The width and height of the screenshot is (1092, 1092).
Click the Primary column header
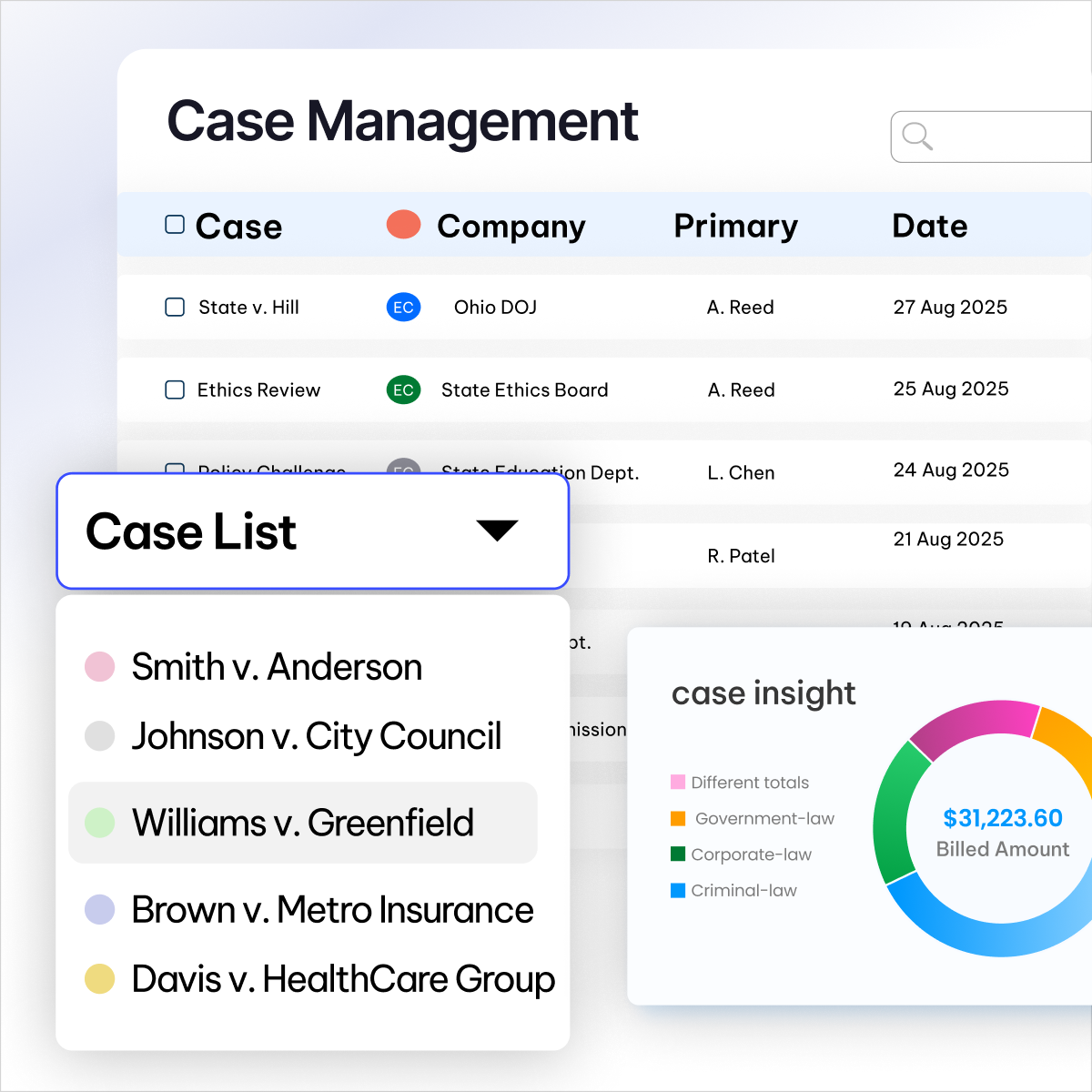tap(735, 226)
